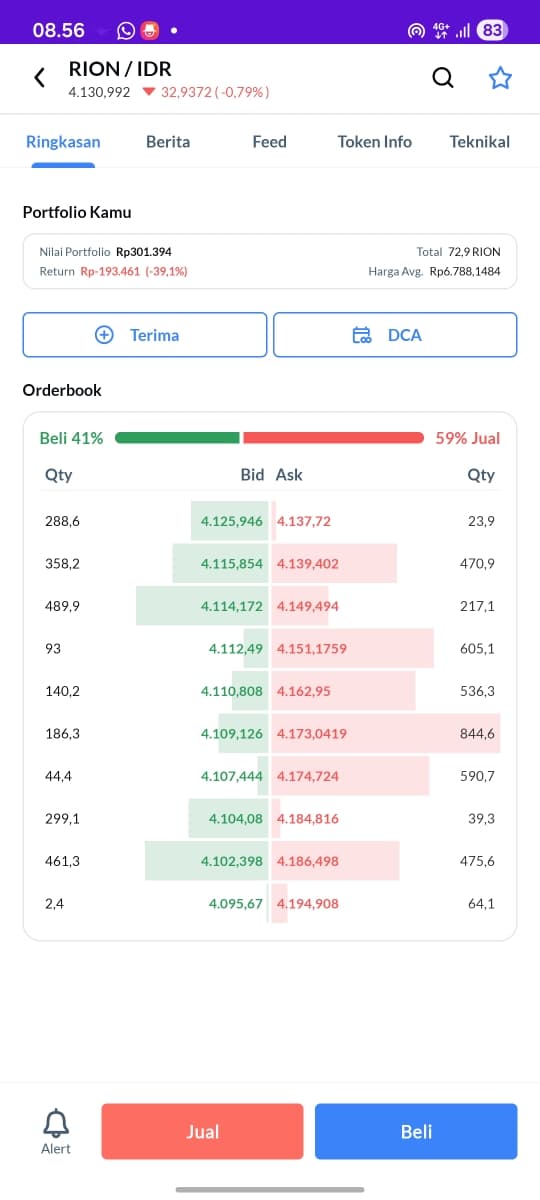Open the Berita tab
The image size is (540, 1200).
(168, 142)
